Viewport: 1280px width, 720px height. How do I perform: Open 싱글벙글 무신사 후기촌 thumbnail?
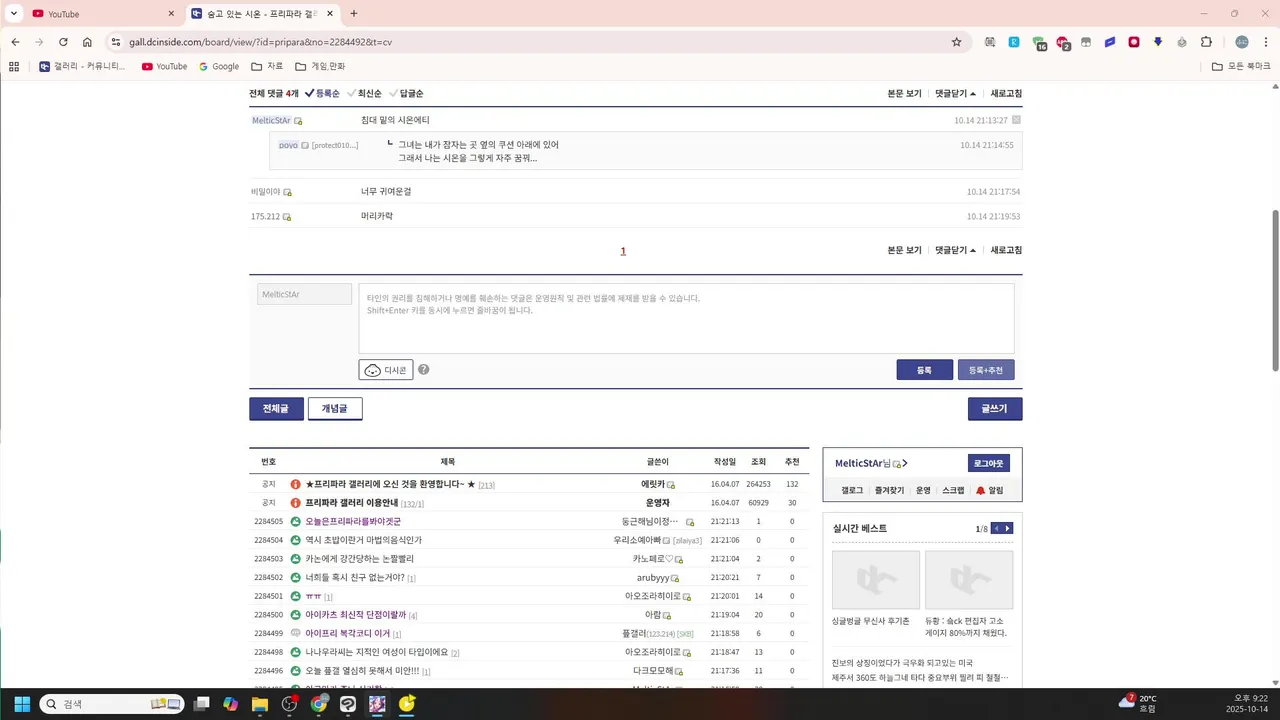(x=875, y=580)
